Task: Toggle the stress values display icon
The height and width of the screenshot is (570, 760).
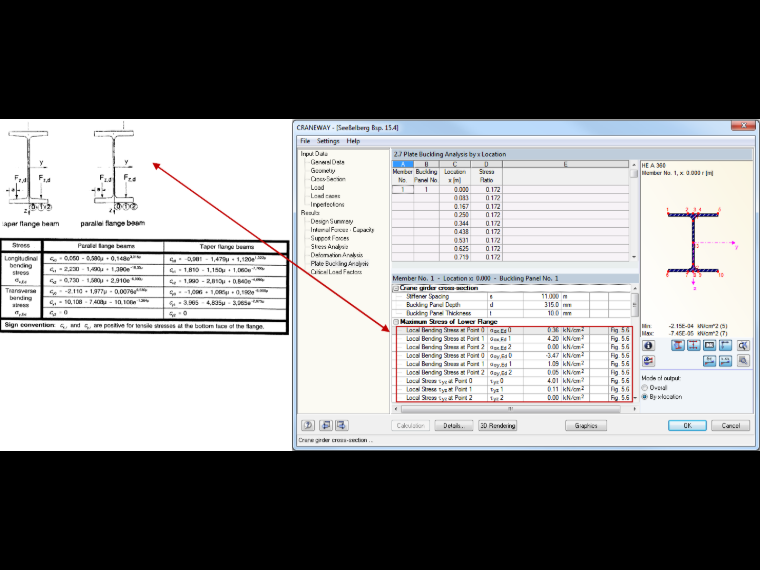Action: click(710, 361)
